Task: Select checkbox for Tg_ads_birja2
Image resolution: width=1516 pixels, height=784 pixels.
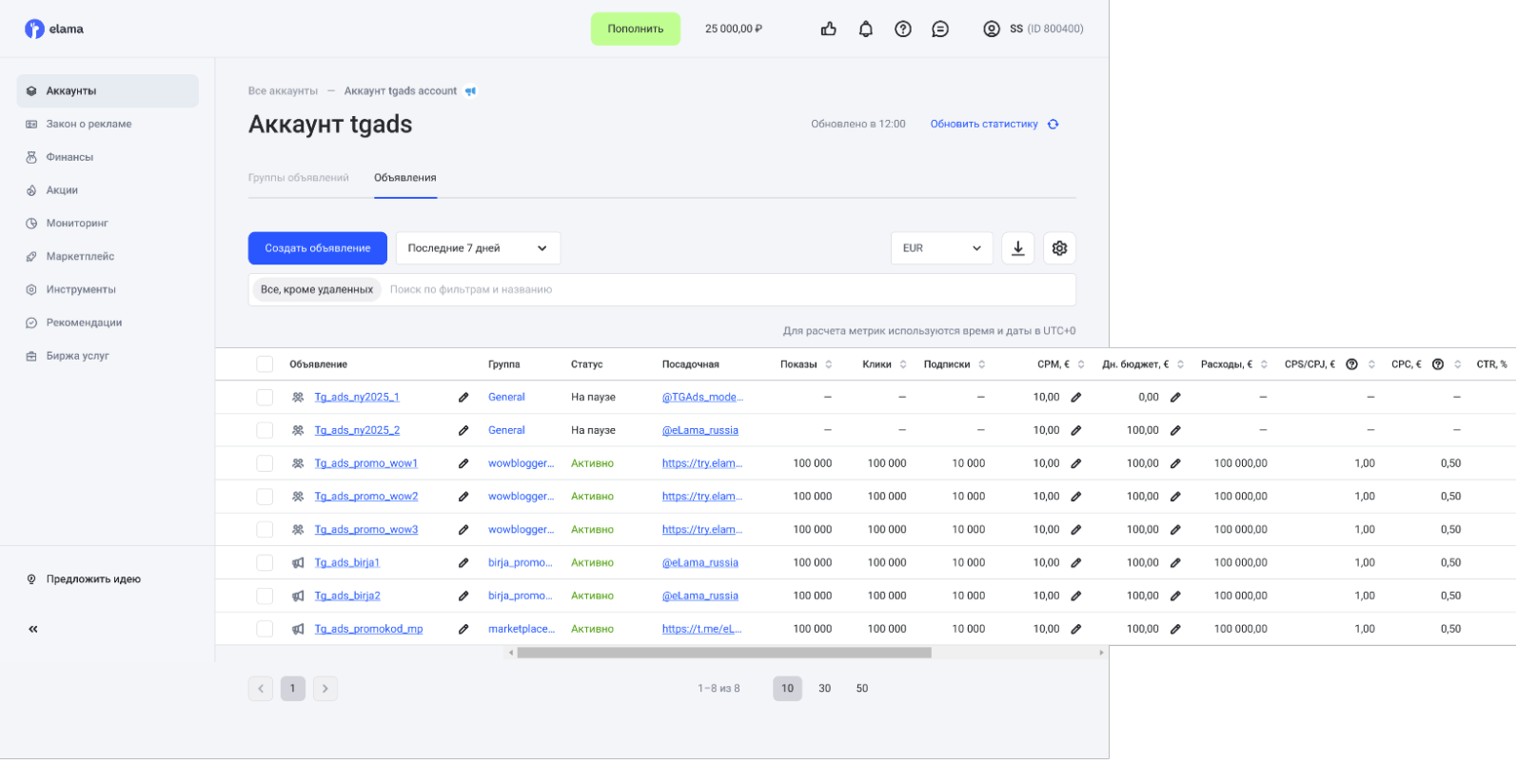Action: tap(265, 596)
